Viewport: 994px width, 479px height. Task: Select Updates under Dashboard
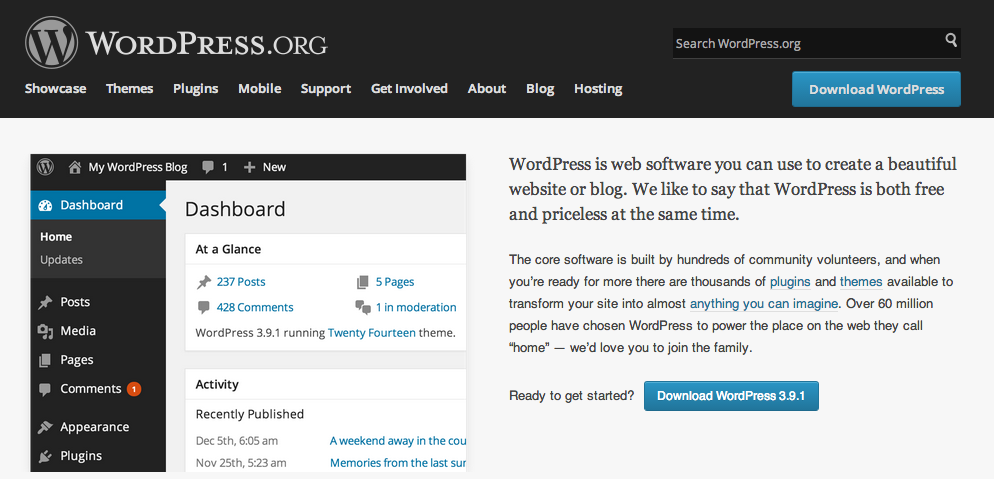click(61, 260)
